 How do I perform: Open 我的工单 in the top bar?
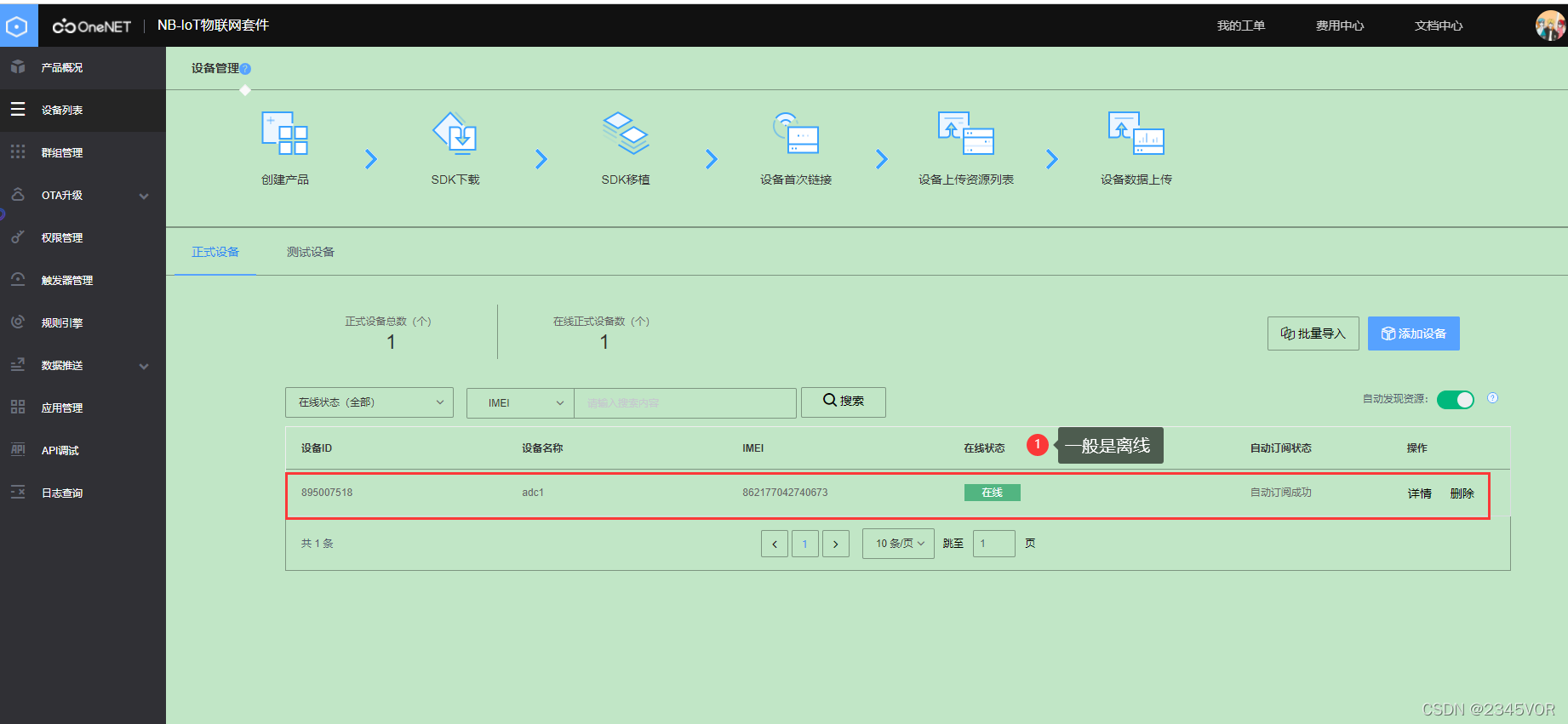(1241, 26)
